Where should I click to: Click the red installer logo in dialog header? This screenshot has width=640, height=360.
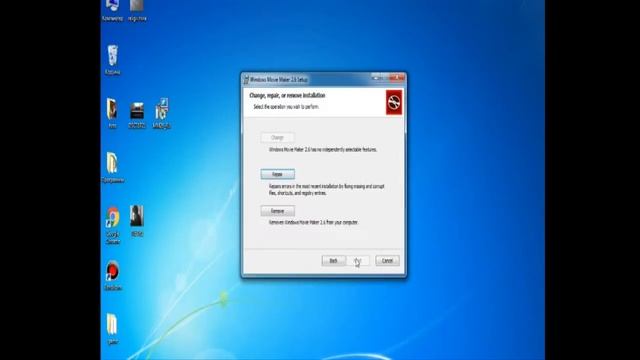coord(394,102)
